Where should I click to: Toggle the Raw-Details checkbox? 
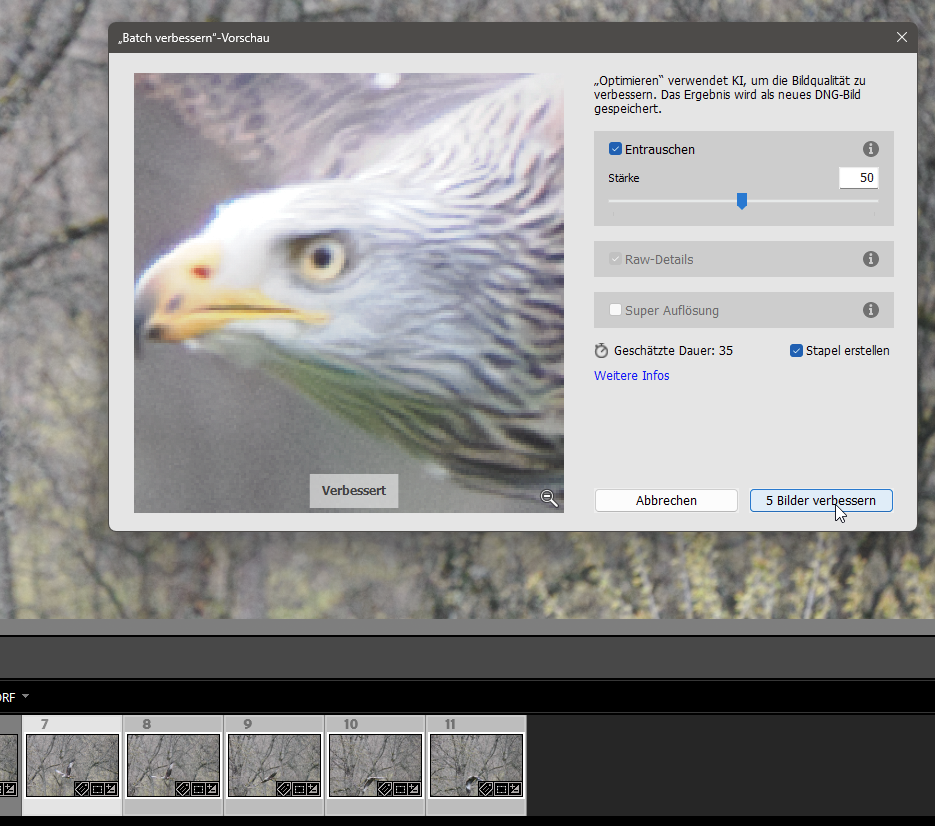click(x=615, y=259)
